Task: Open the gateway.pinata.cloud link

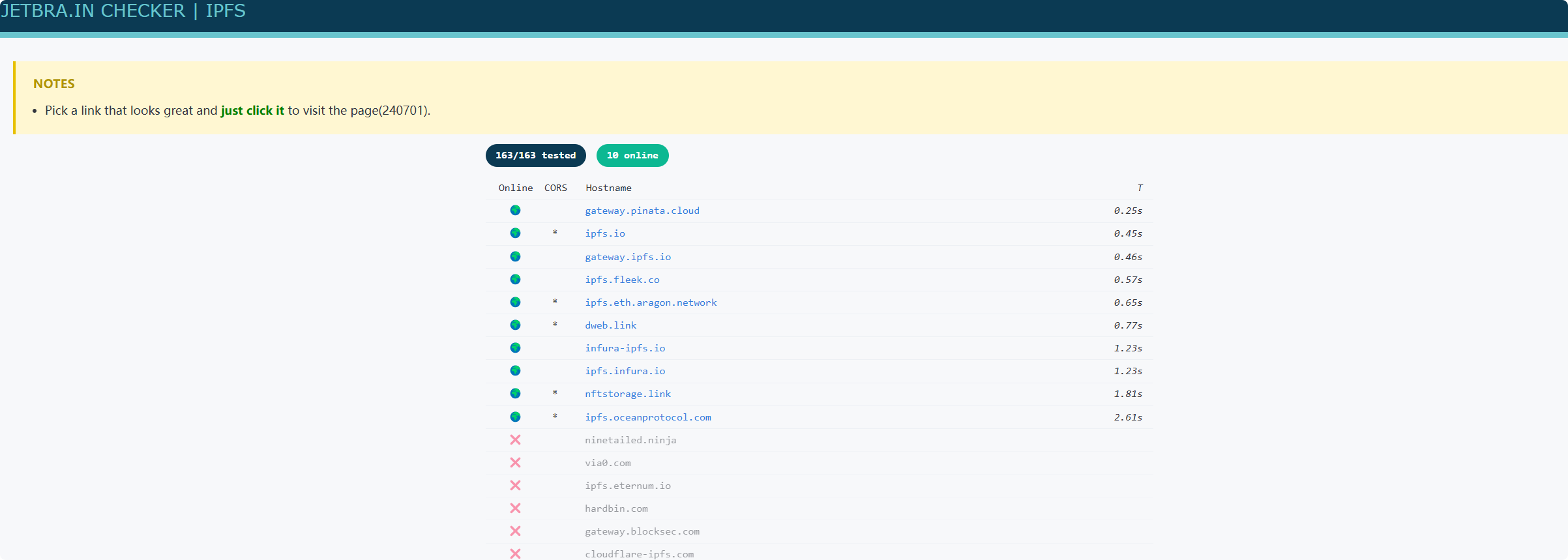Action: 642,211
